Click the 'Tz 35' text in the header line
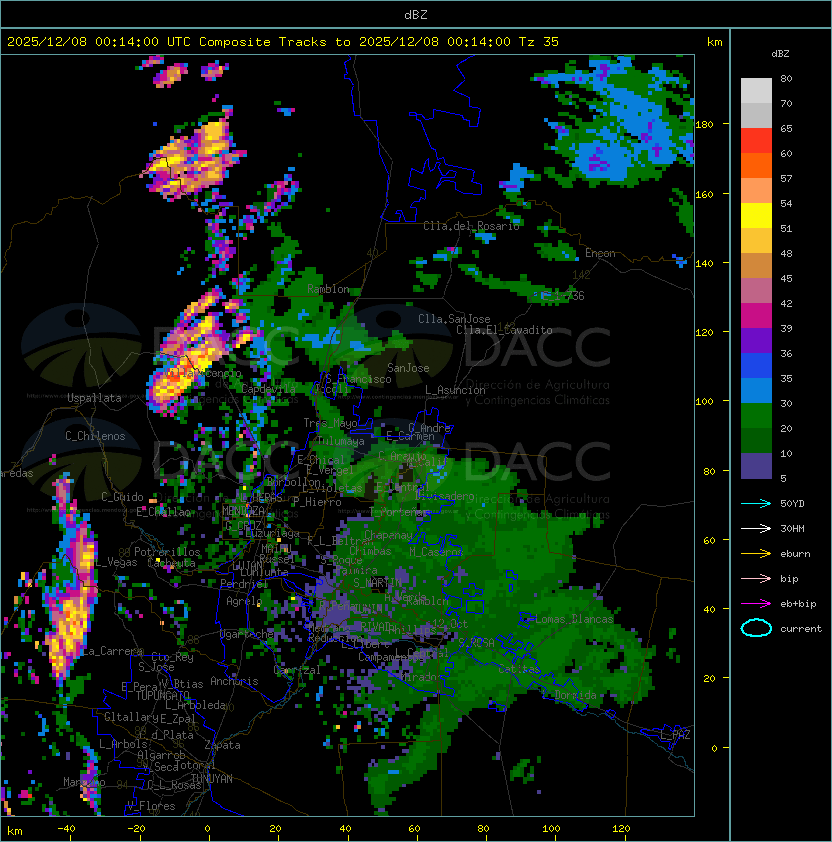 click(x=539, y=42)
